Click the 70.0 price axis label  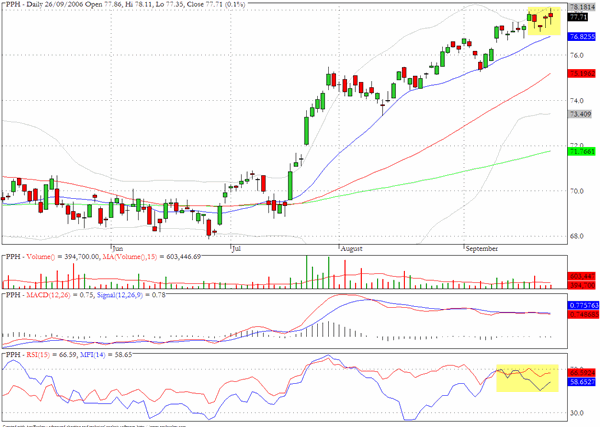[576, 191]
